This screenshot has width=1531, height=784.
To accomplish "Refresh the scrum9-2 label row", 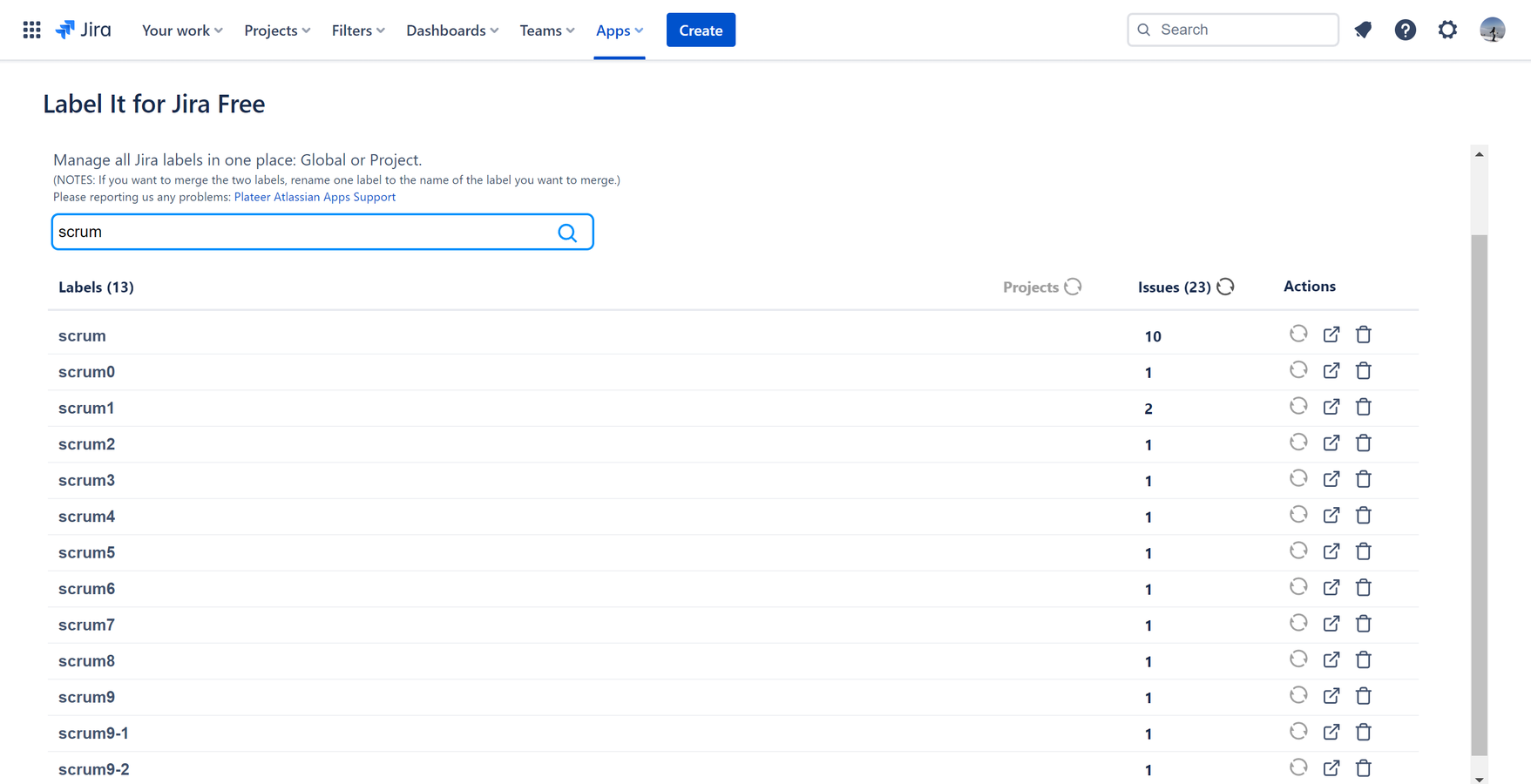I will [x=1298, y=767].
